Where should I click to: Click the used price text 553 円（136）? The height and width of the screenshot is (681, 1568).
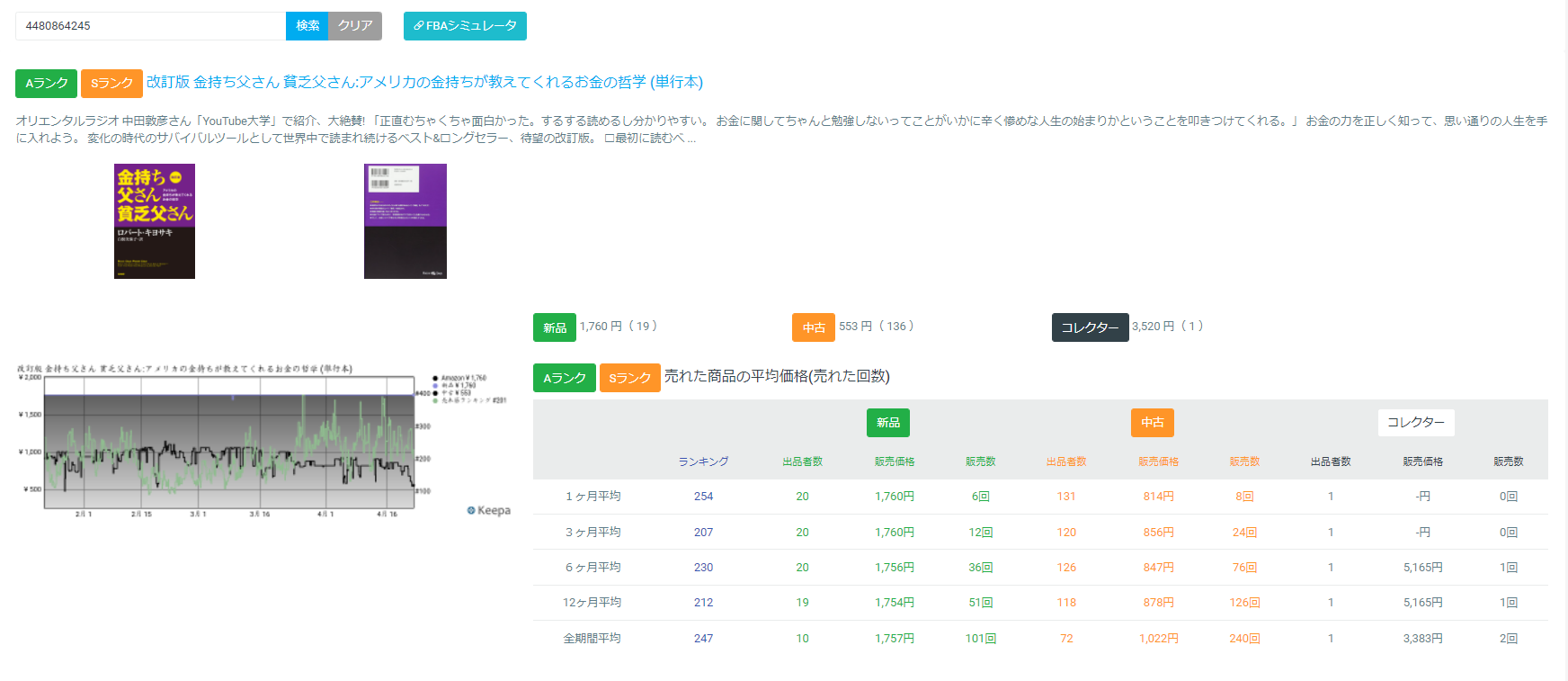tap(879, 327)
